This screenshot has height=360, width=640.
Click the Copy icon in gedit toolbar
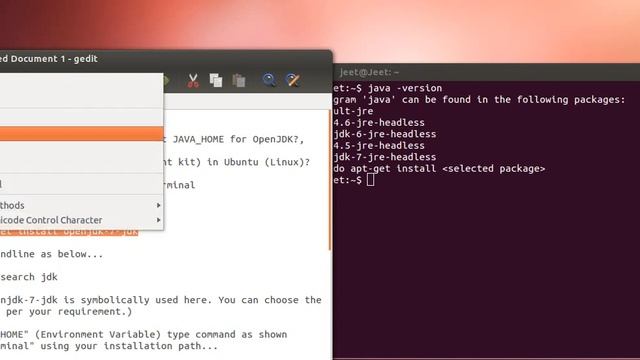(x=216, y=80)
